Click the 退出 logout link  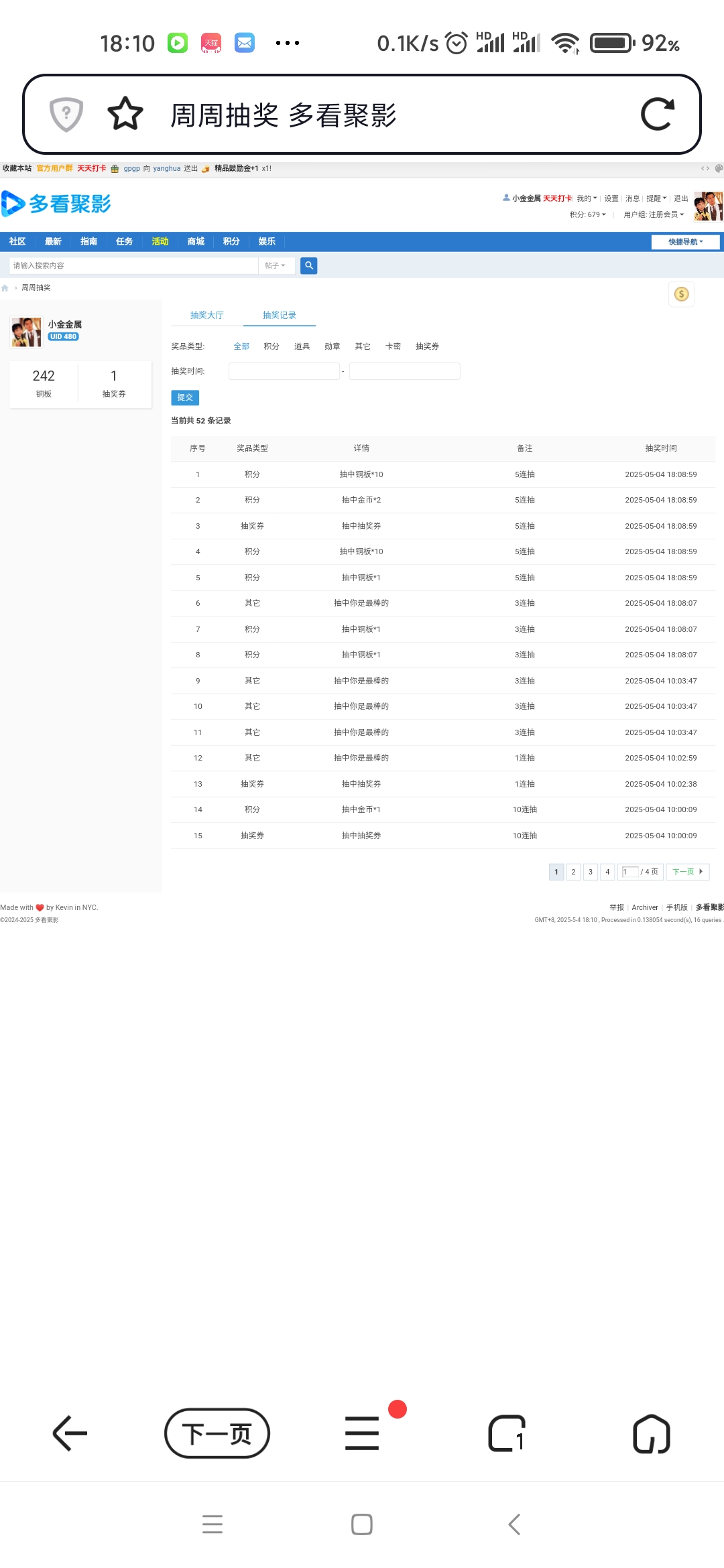[x=681, y=198]
